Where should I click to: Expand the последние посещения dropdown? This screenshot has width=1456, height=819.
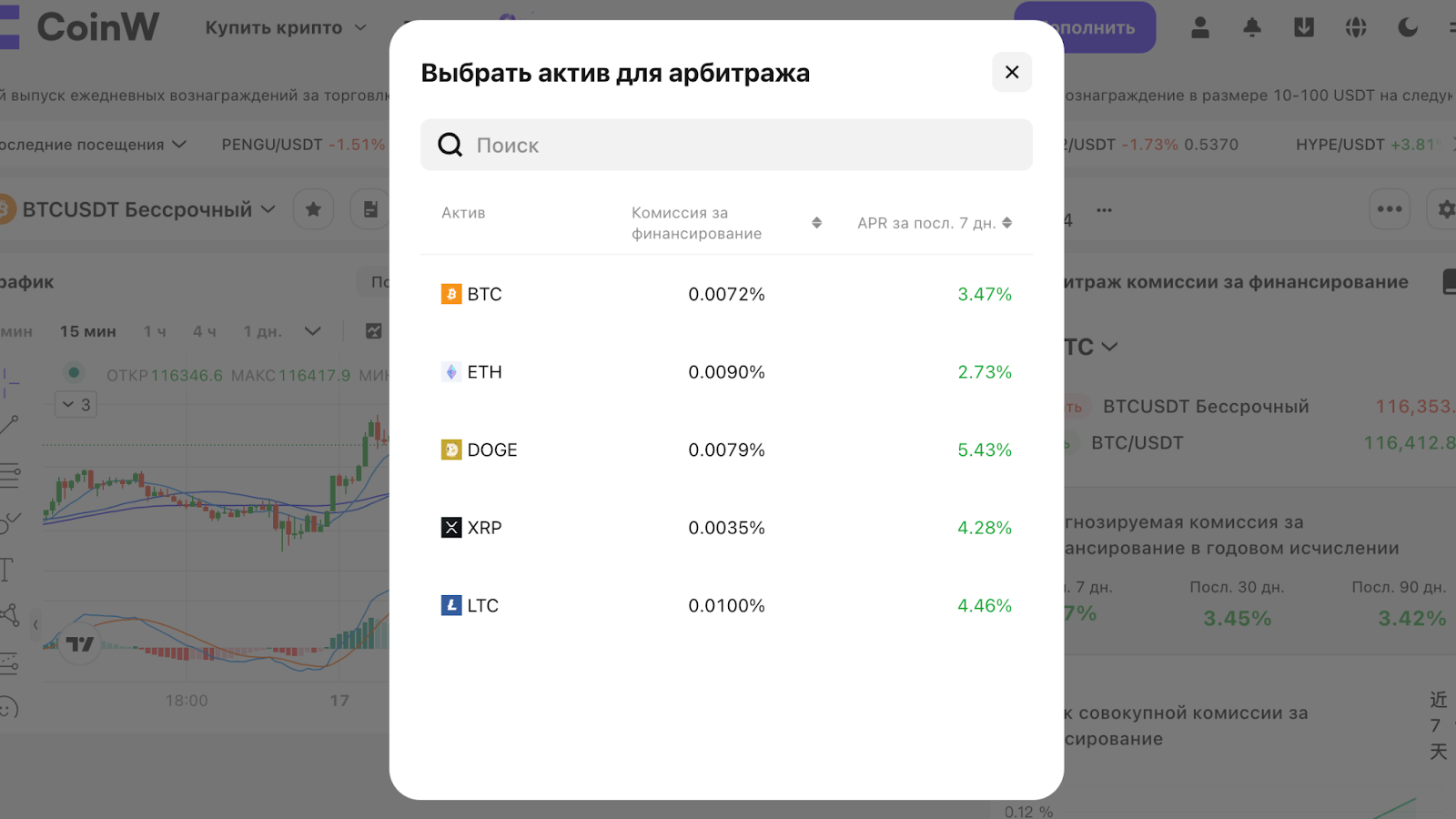click(x=93, y=144)
